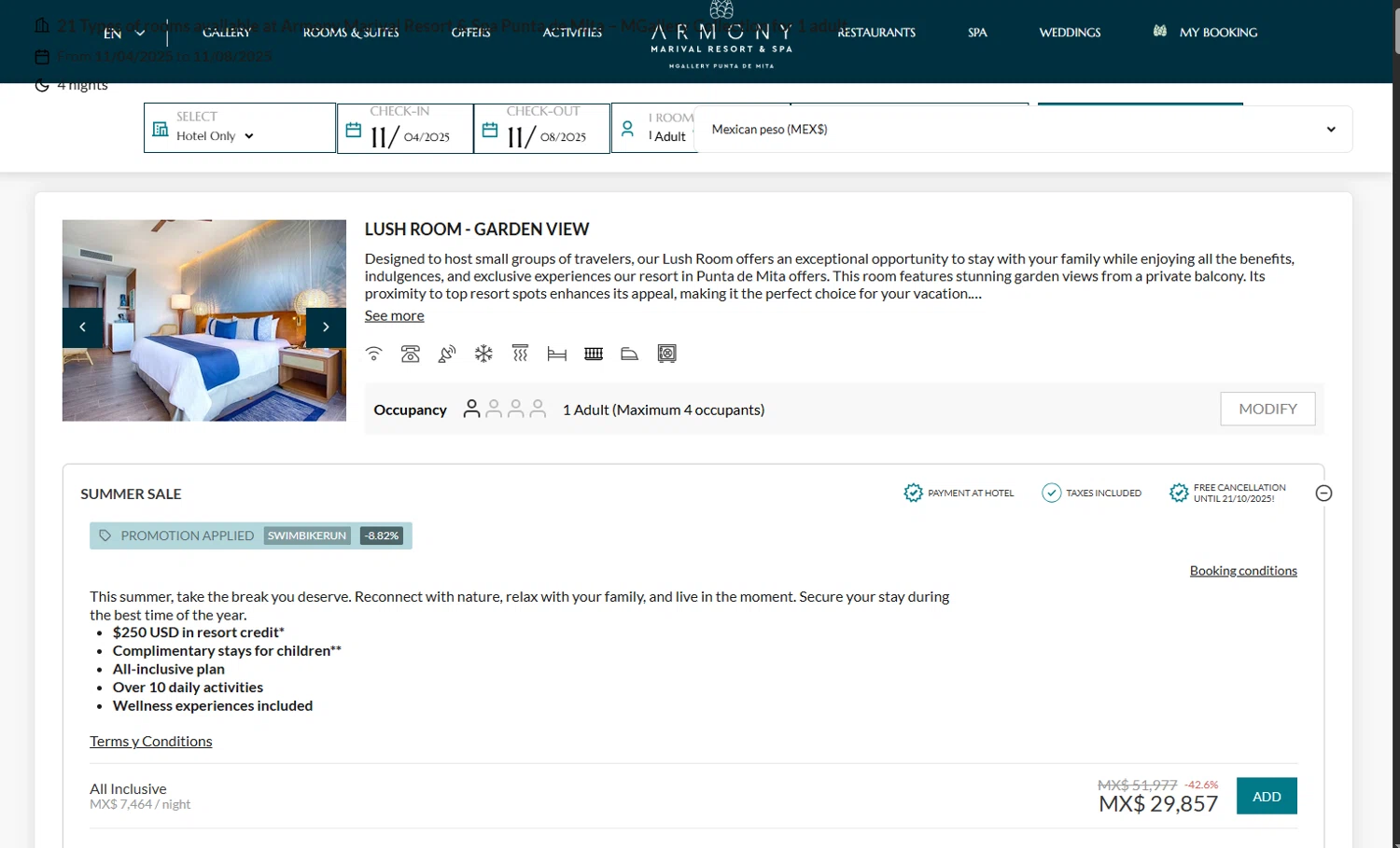Open My Booking page
Viewport: 1400px width, 848px height.
point(1218,33)
